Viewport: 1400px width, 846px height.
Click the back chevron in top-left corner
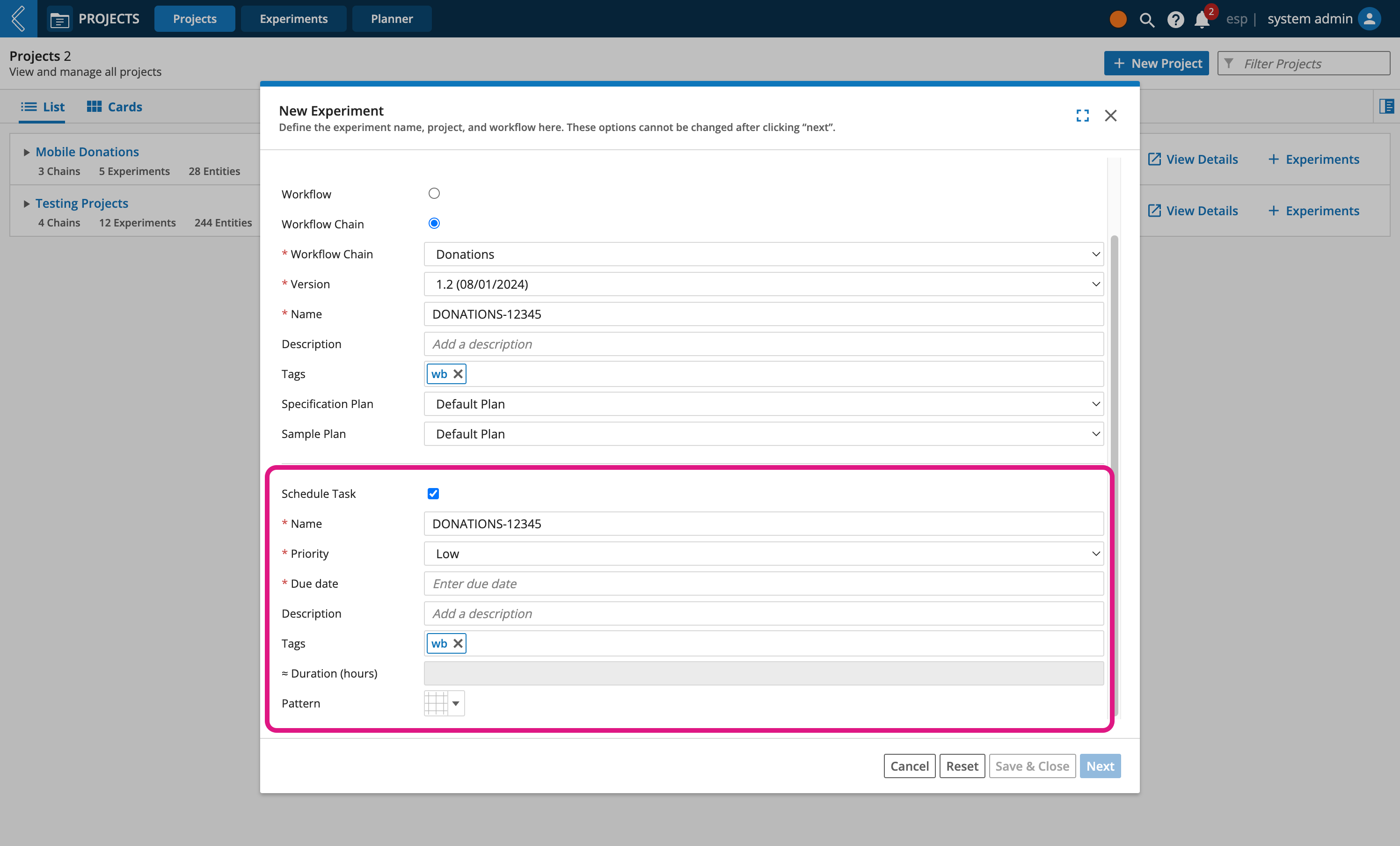[x=18, y=19]
